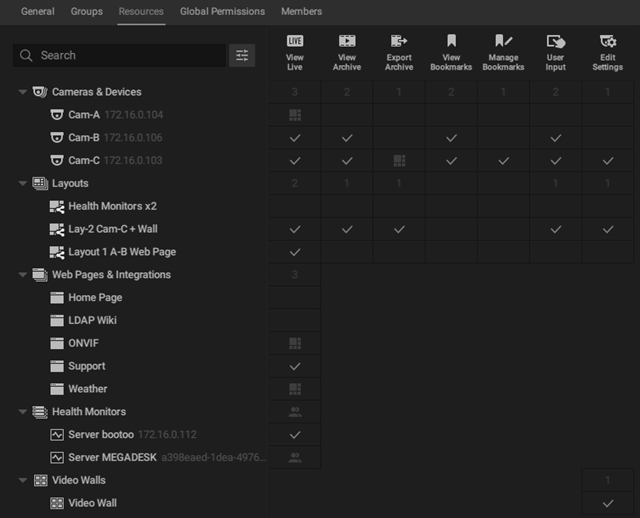The width and height of the screenshot is (640, 518).
Task: Click the Cameras & Devices group icon
Action: pyautogui.click(x=40, y=92)
